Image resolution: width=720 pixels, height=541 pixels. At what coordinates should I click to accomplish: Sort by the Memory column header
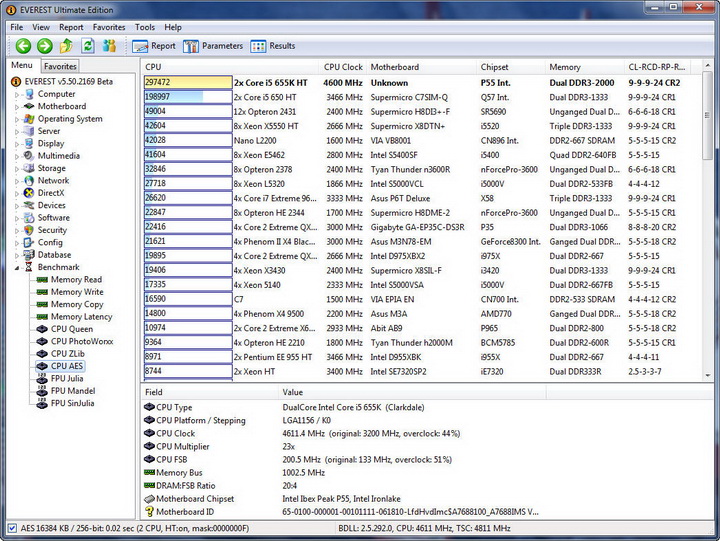(x=585, y=67)
